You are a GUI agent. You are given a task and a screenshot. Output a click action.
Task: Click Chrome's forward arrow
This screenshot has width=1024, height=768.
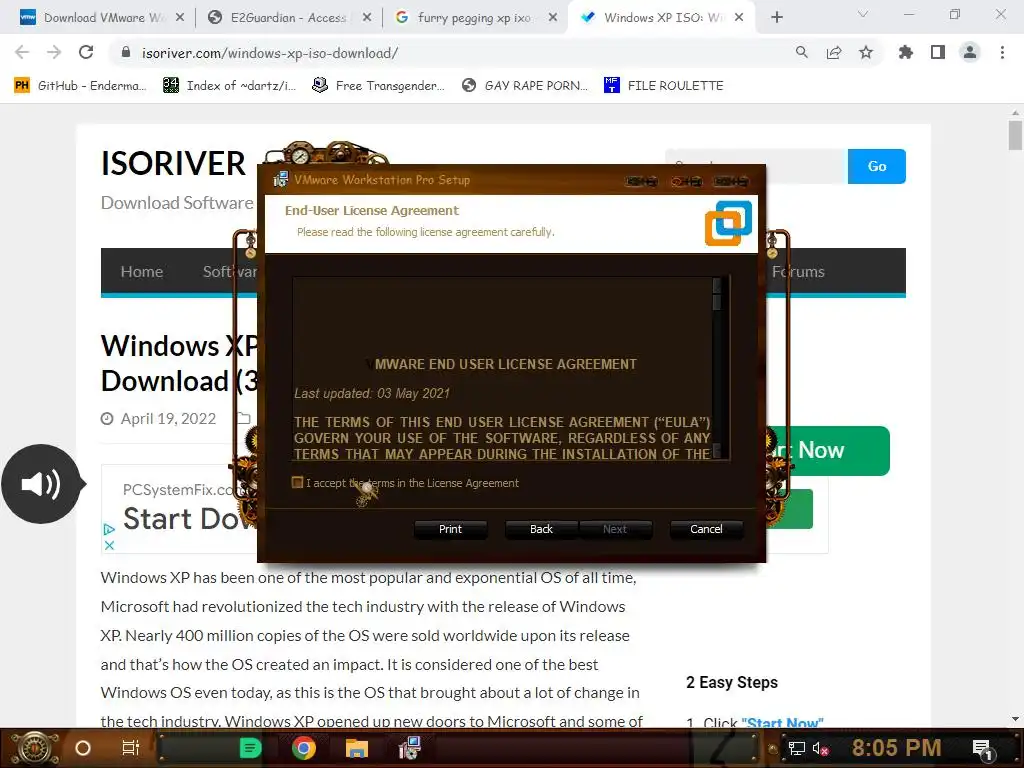(54, 52)
